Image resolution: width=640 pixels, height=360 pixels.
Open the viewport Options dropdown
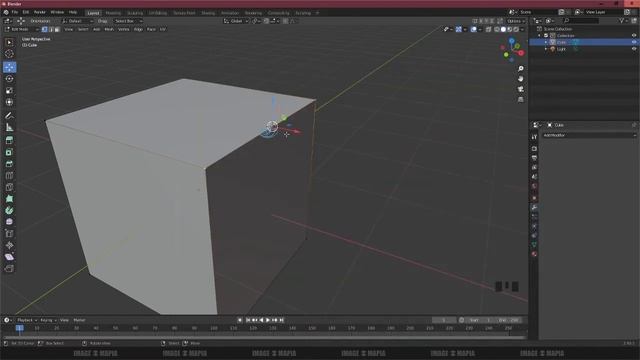(516, 21)
